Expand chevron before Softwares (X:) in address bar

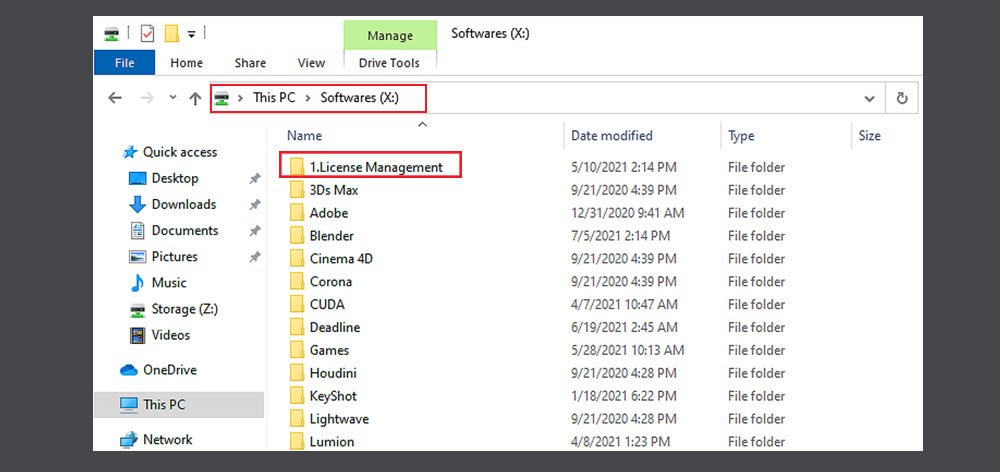click(x=307, y=98)
